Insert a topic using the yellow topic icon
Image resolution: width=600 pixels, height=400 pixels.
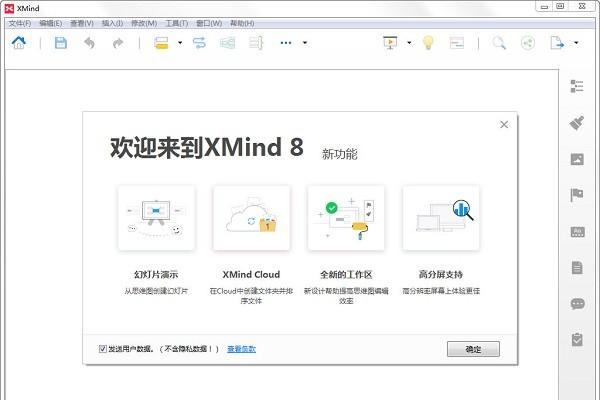pos(161,43)
